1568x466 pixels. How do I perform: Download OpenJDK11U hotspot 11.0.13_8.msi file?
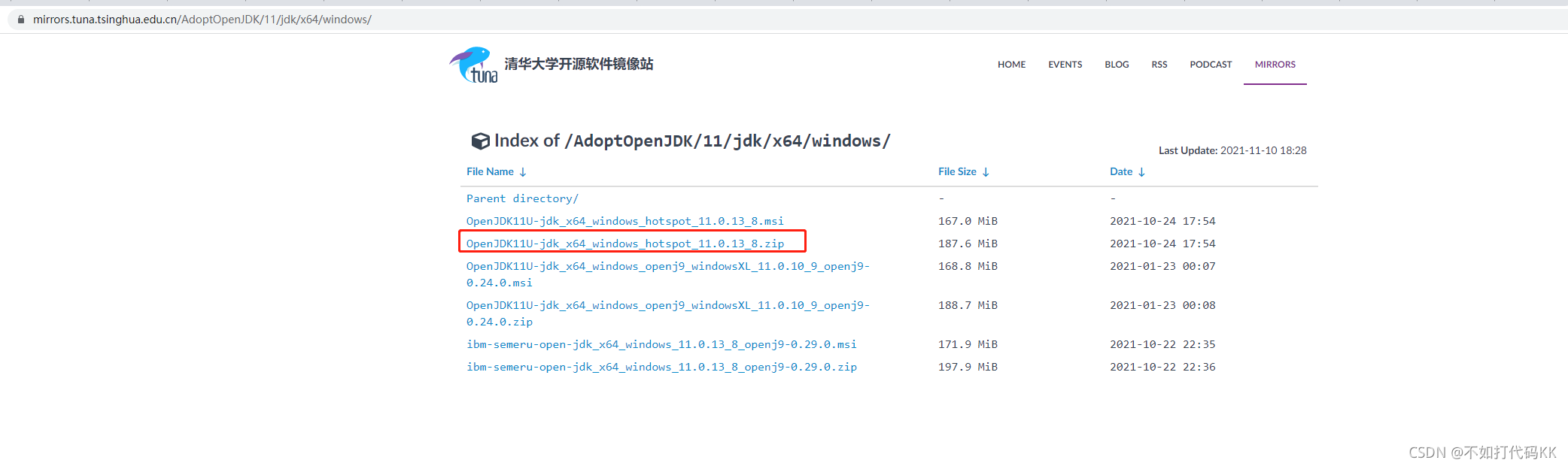pyautogui.click(x=624, y=221)
